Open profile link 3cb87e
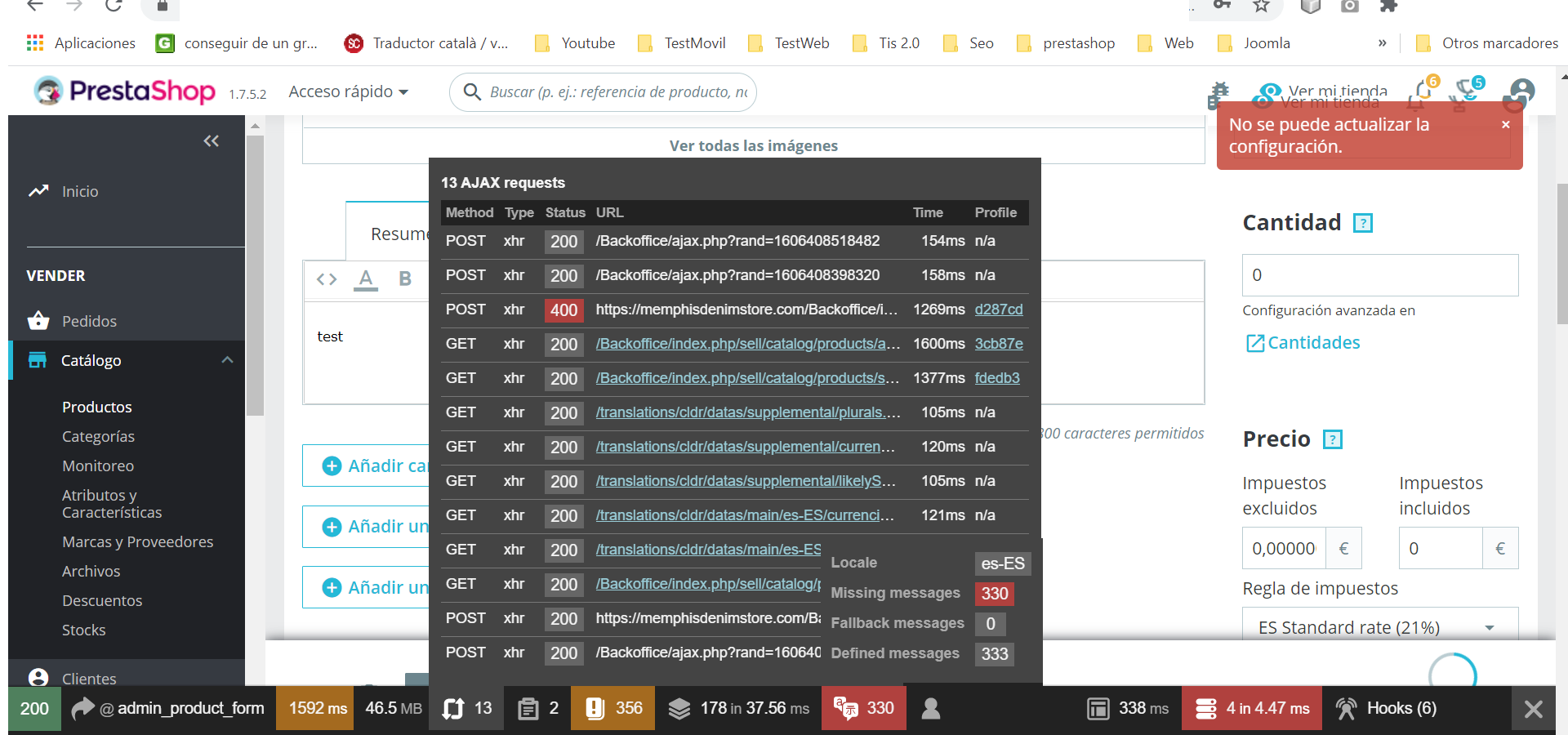Image resolution: width=1568 pixels, height=735 pixels. 999,344
